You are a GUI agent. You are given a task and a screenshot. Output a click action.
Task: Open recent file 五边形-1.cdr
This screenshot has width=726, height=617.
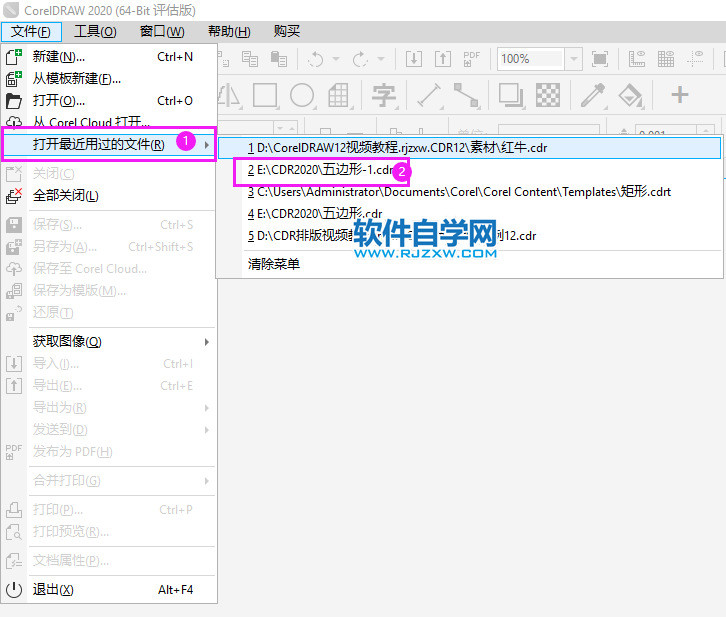coord(469,170)
